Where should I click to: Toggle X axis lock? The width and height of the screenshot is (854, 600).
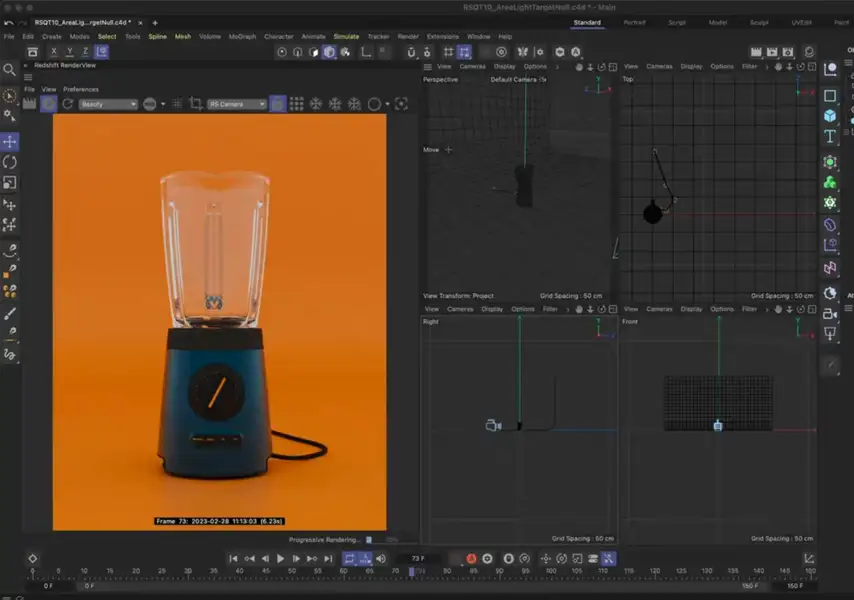53,52
